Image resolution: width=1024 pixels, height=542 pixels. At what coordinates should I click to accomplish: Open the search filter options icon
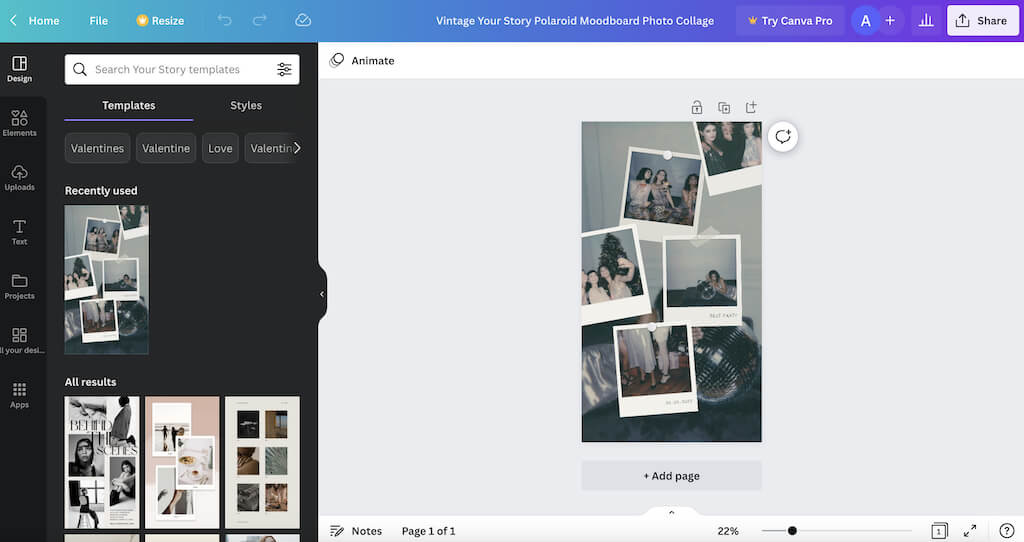click(284, 70)
